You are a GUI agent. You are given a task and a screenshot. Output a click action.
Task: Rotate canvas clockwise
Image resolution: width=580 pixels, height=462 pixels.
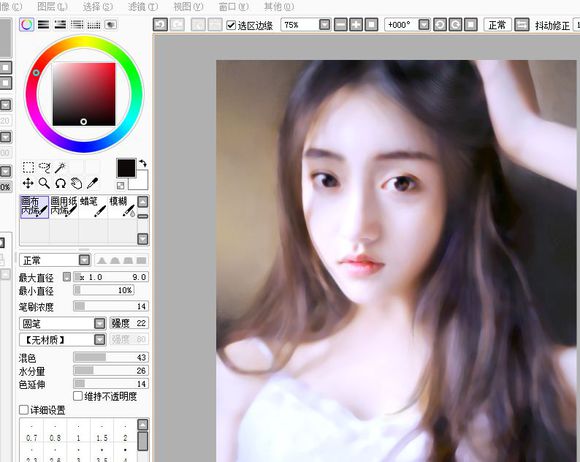pyautogui.click(x=455, y=25)
